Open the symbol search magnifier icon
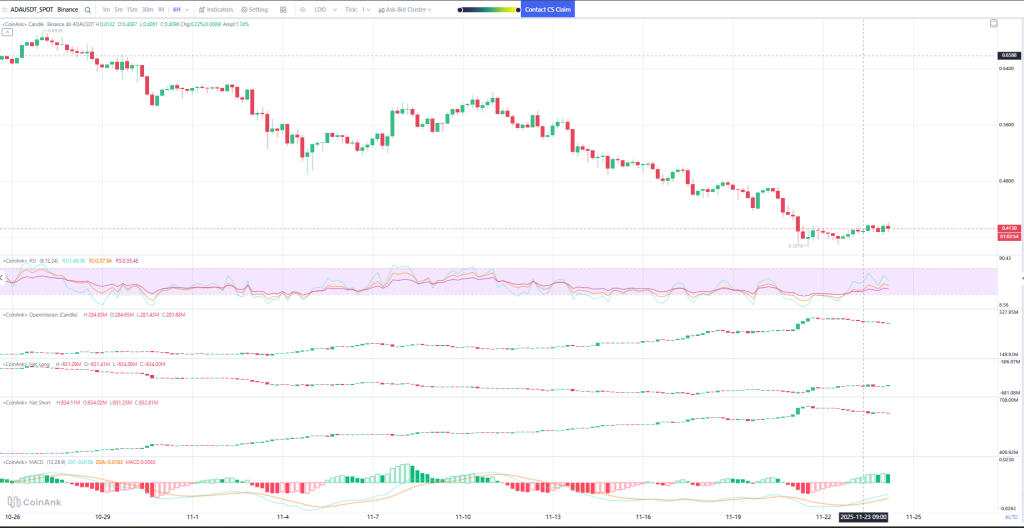 [88, 9]
